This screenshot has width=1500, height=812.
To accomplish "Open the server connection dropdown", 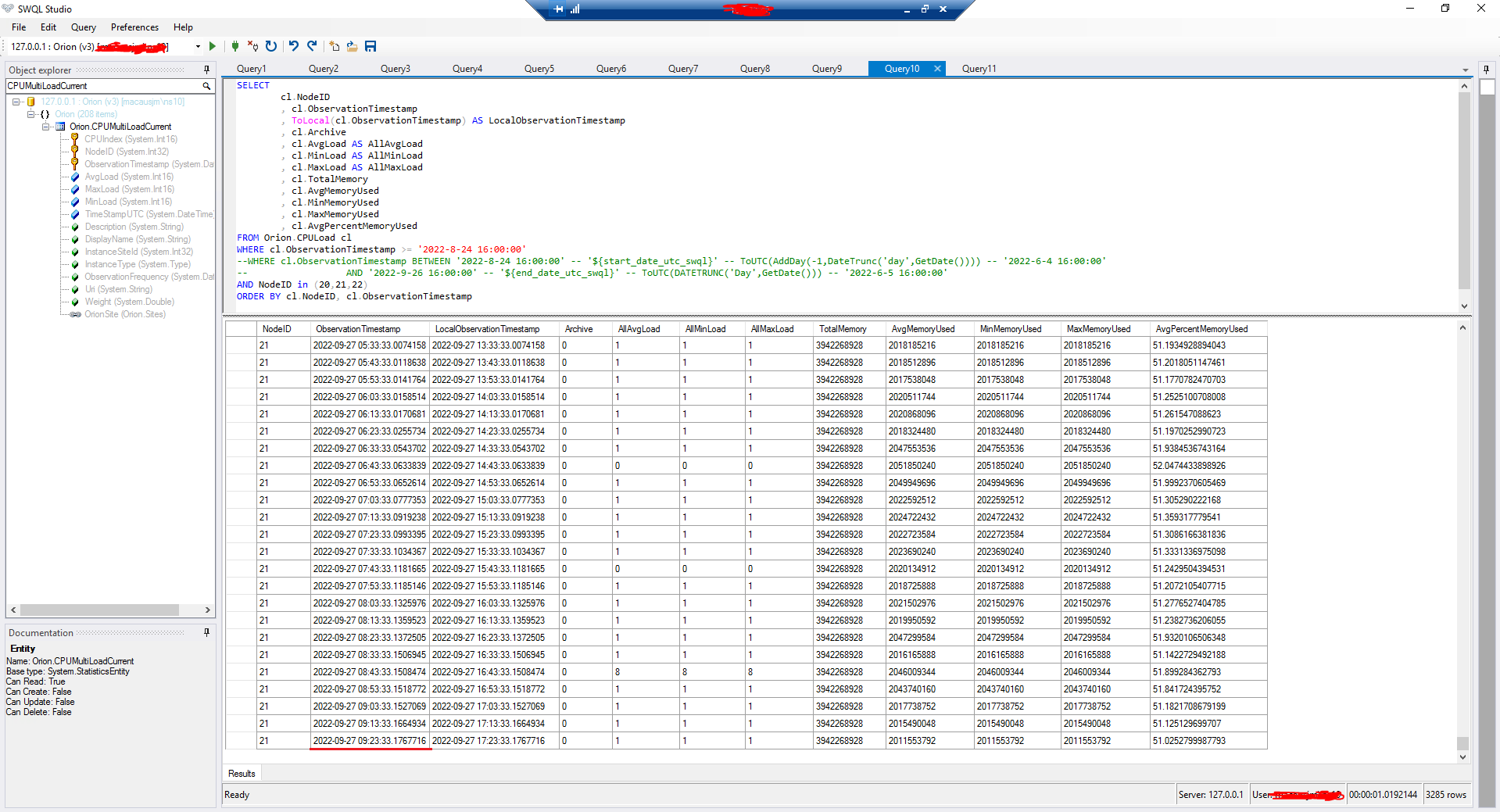I will [x=198, y=47].
